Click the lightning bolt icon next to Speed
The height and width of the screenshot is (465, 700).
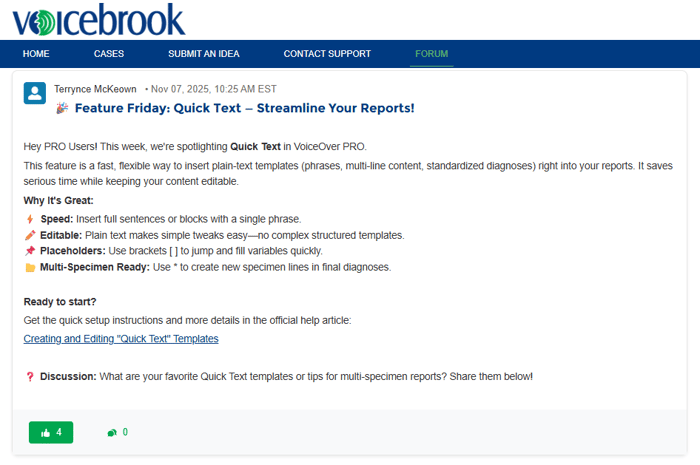pos(30,219)
